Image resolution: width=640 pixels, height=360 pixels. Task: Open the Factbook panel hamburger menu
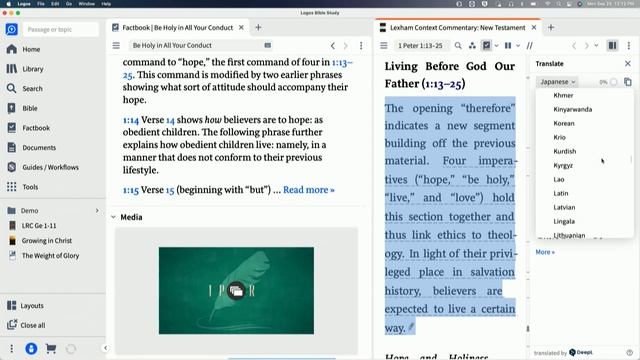116,45
